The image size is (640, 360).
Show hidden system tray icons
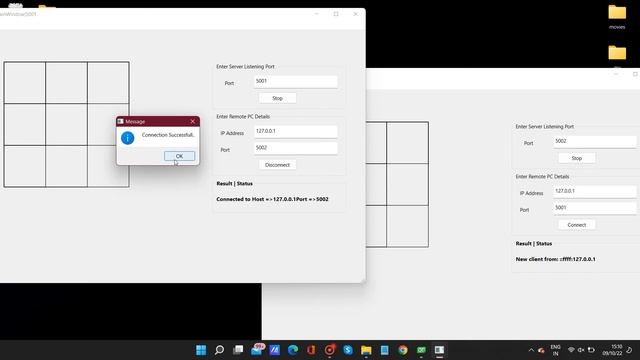point(531,350)
